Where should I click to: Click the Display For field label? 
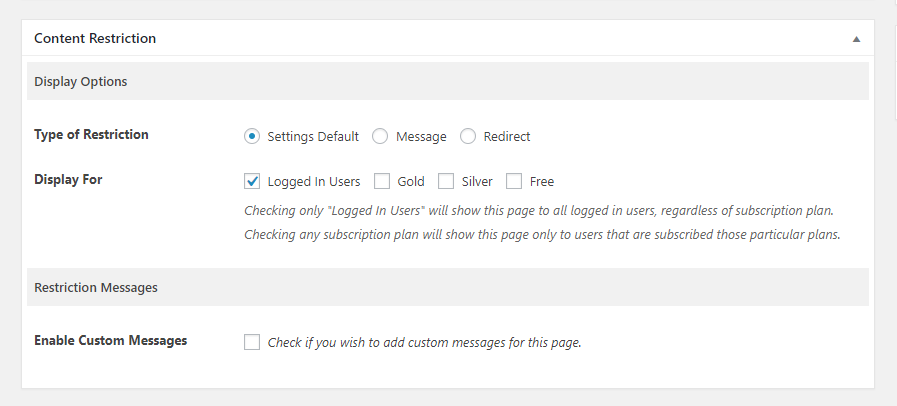68,180
